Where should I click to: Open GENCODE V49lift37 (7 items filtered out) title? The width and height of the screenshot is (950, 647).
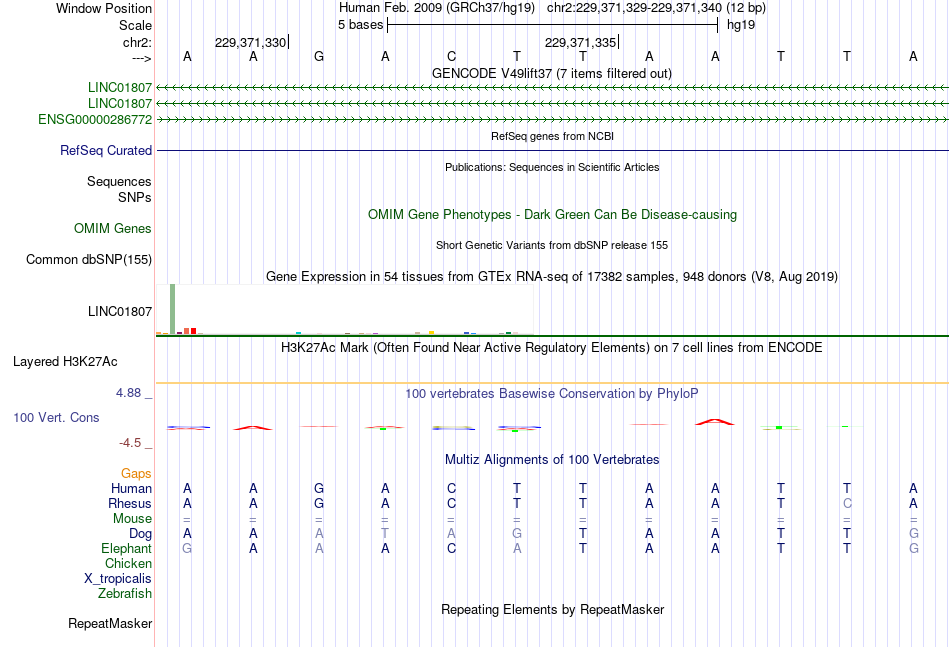(x=552, y=73)
